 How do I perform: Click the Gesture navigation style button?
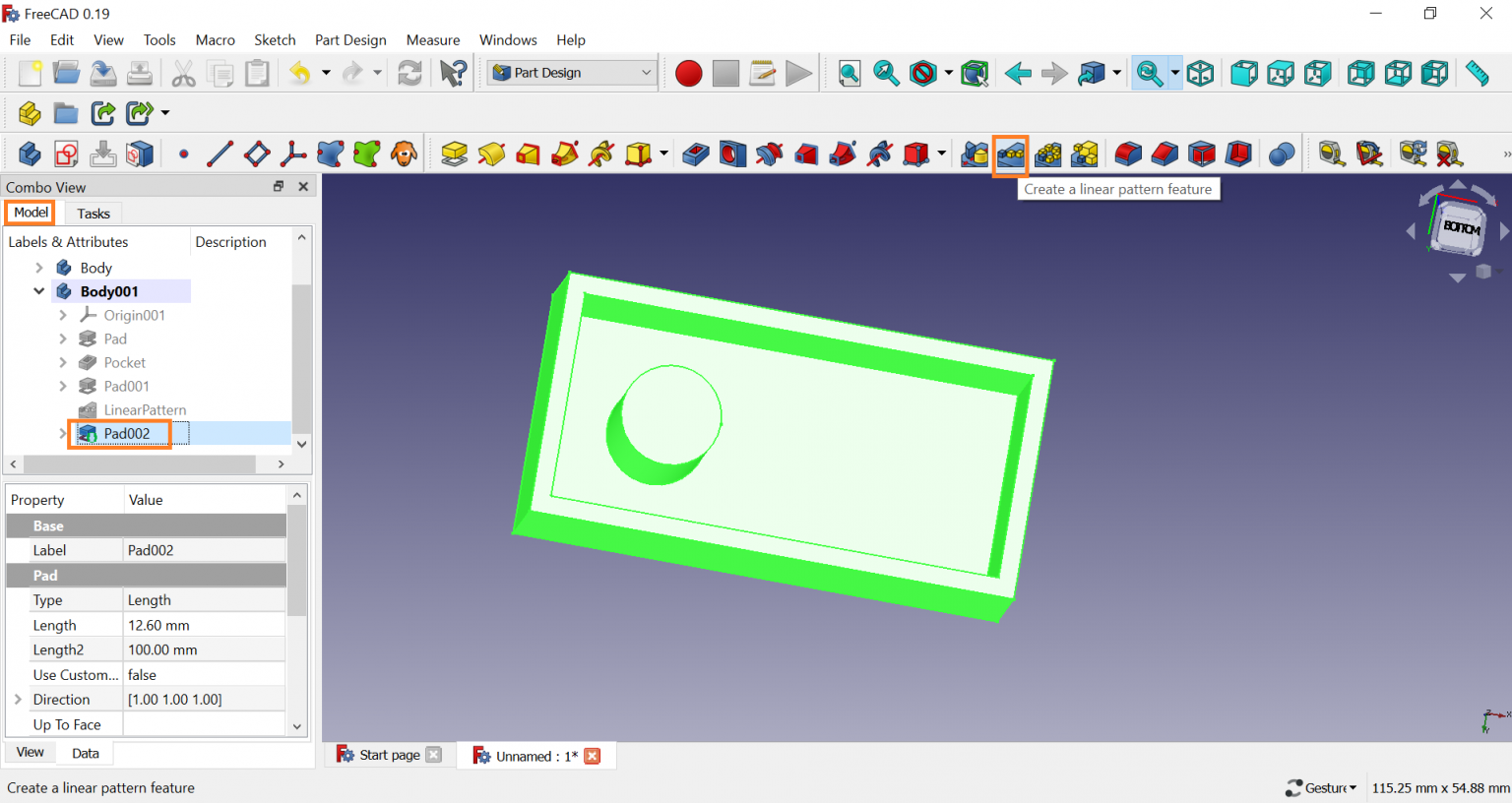coord(1321,787)
